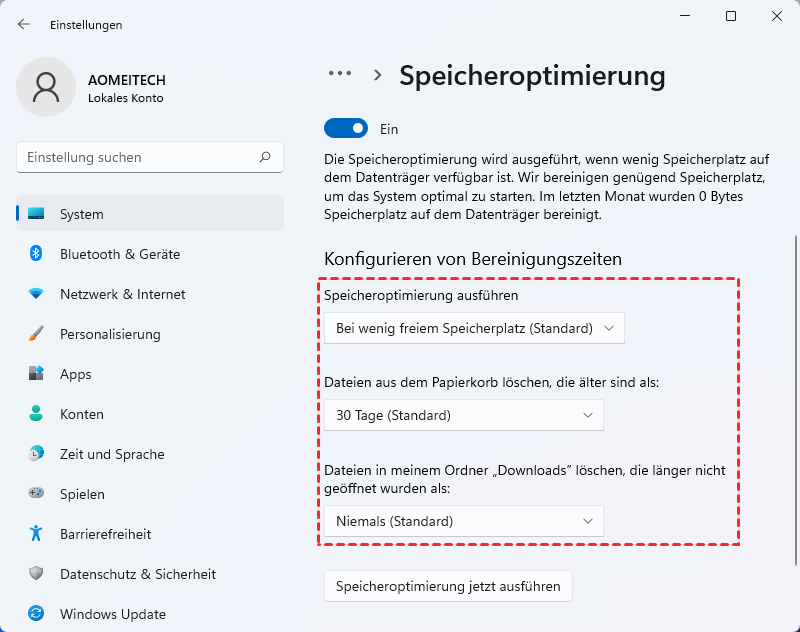Click the Einstellung suchen search field
This screenshot has width=800, height=632.
[x=140, y=157]
